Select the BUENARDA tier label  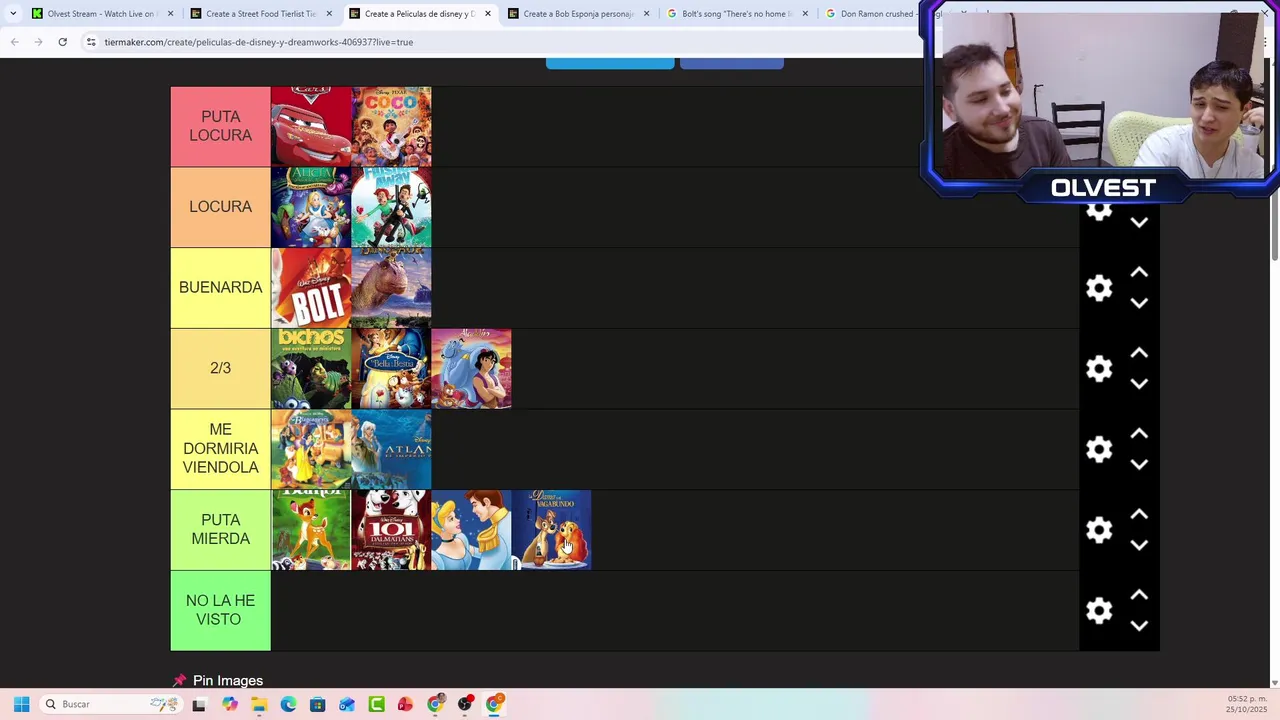(x=220, y=288)
